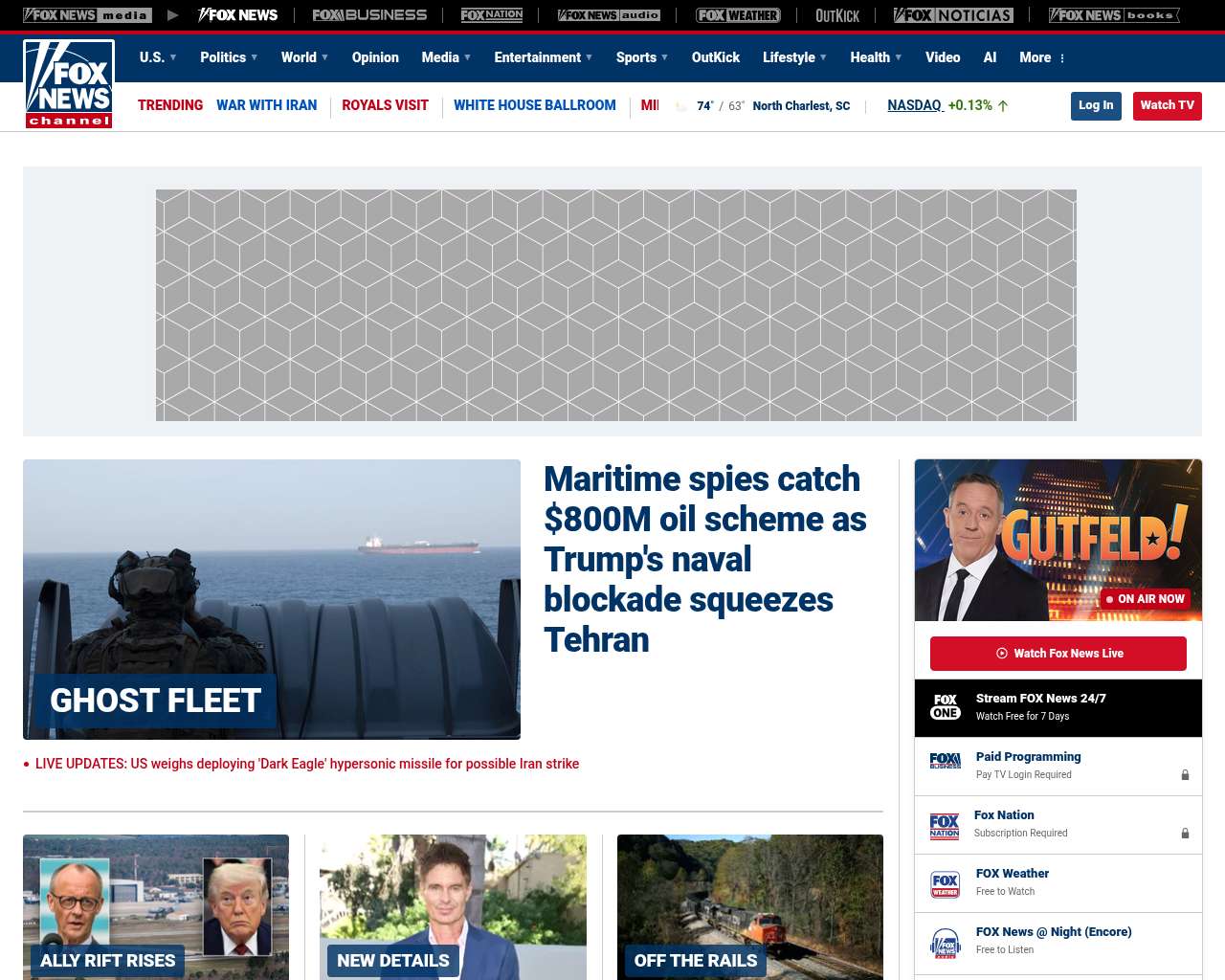Viewport: 1225px width, 980px height.
Task: Click the large banner advertisement placeholder
Action: click(616, 305)
